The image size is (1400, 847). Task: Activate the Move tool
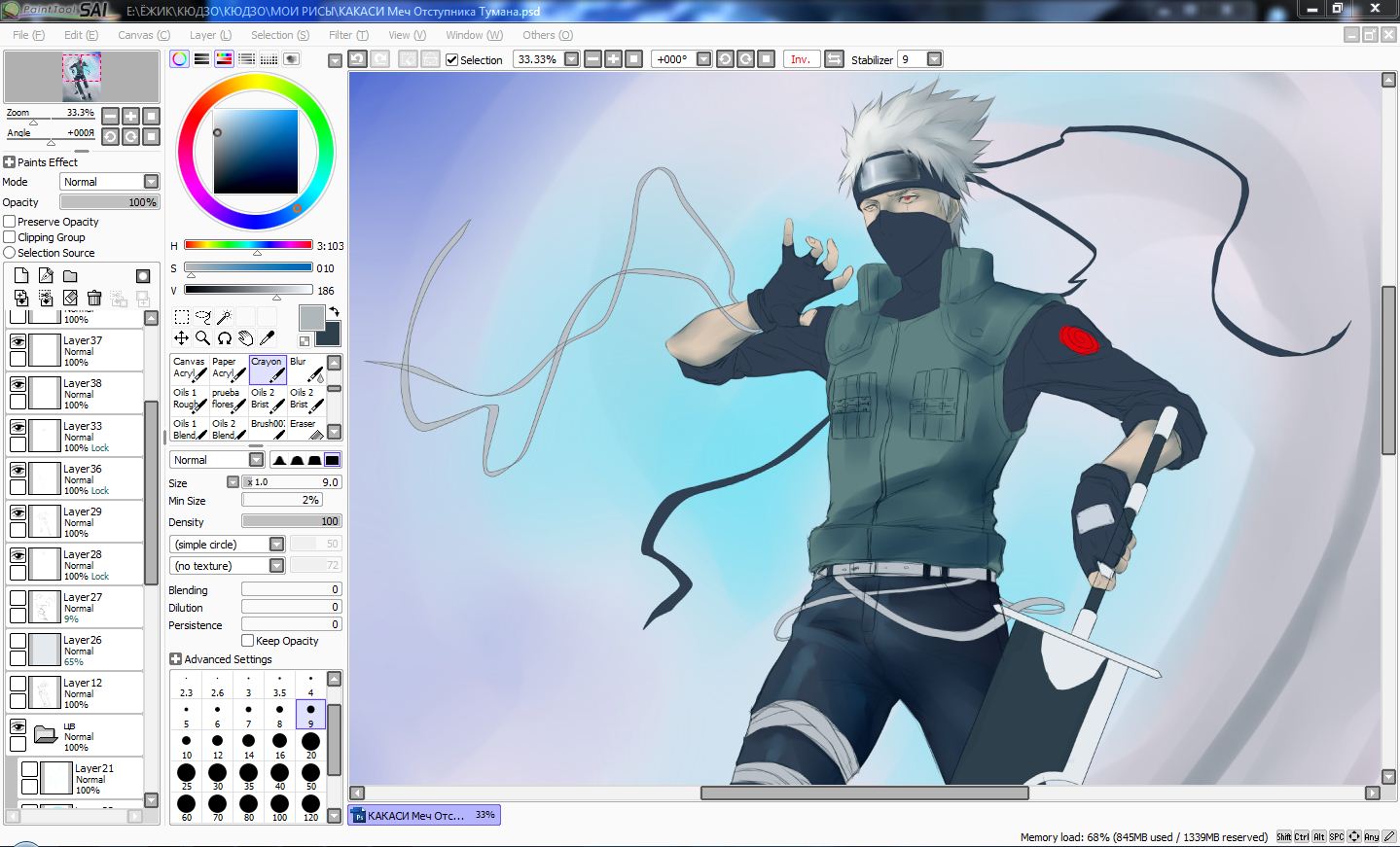181,338
